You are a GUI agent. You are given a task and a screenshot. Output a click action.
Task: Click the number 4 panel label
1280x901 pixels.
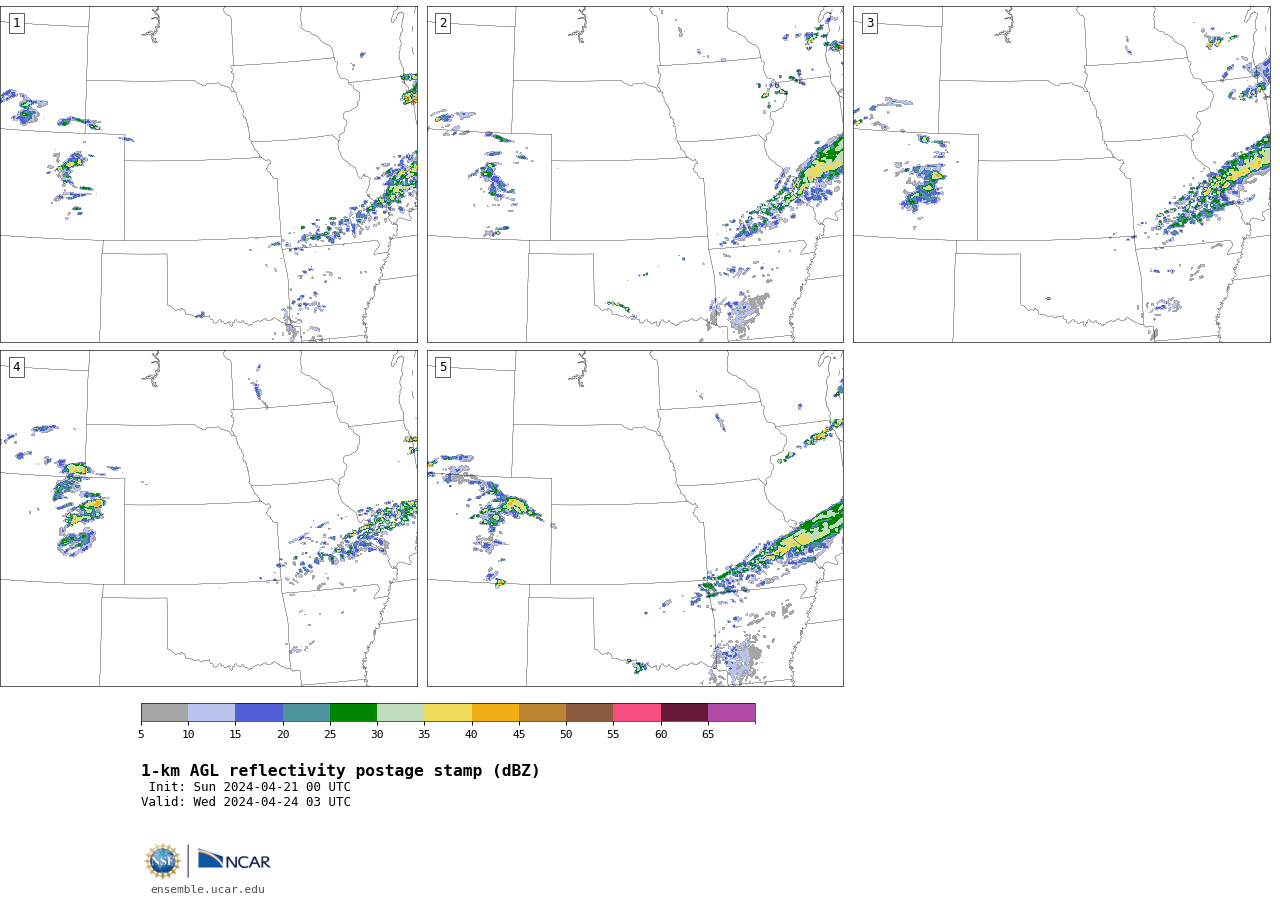pyautogui.click(x=17, y=367)
